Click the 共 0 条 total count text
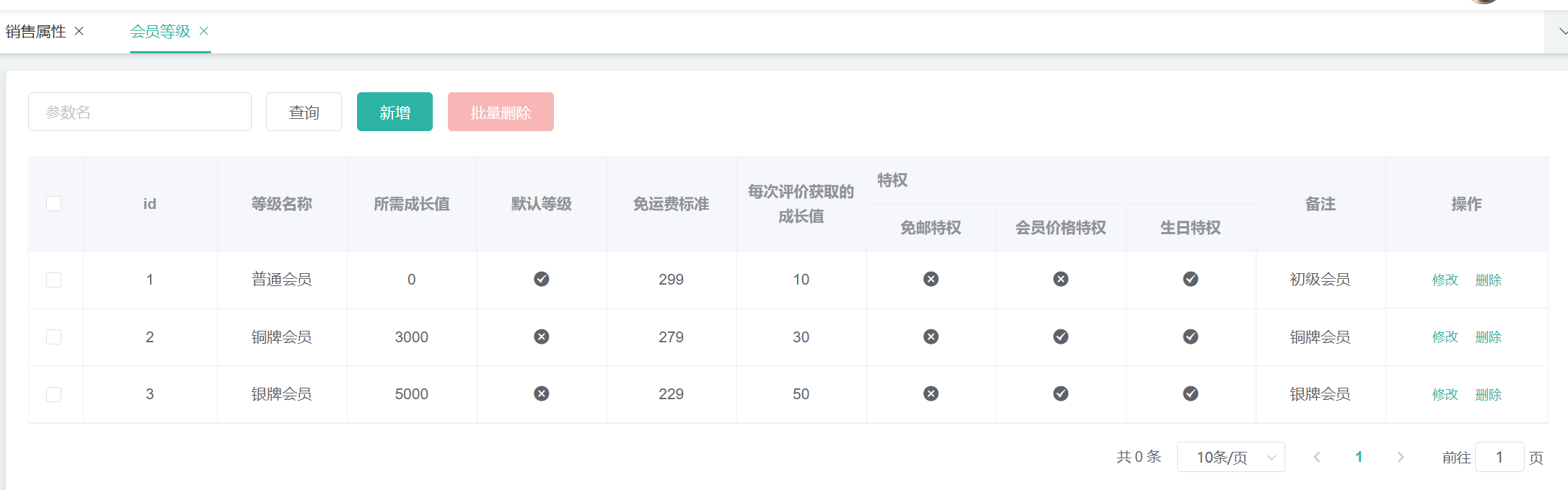Image resolution: width=1568 pixels, height=490 pixels. pyautogui.click(x=1139, y=457)
